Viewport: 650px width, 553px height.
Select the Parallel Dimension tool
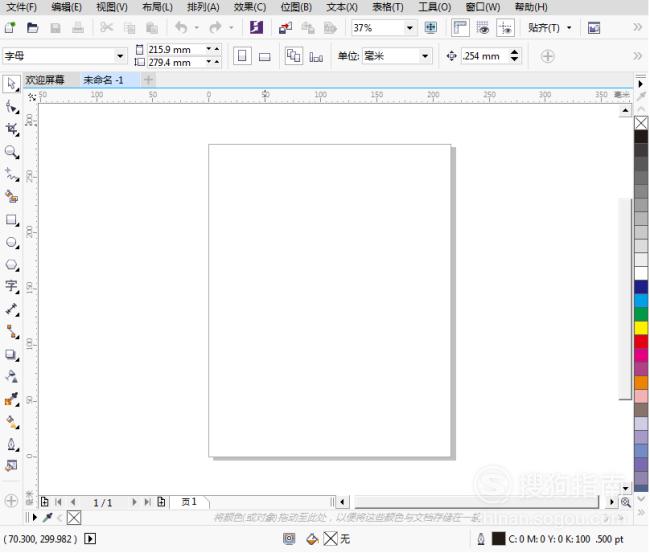12,309
